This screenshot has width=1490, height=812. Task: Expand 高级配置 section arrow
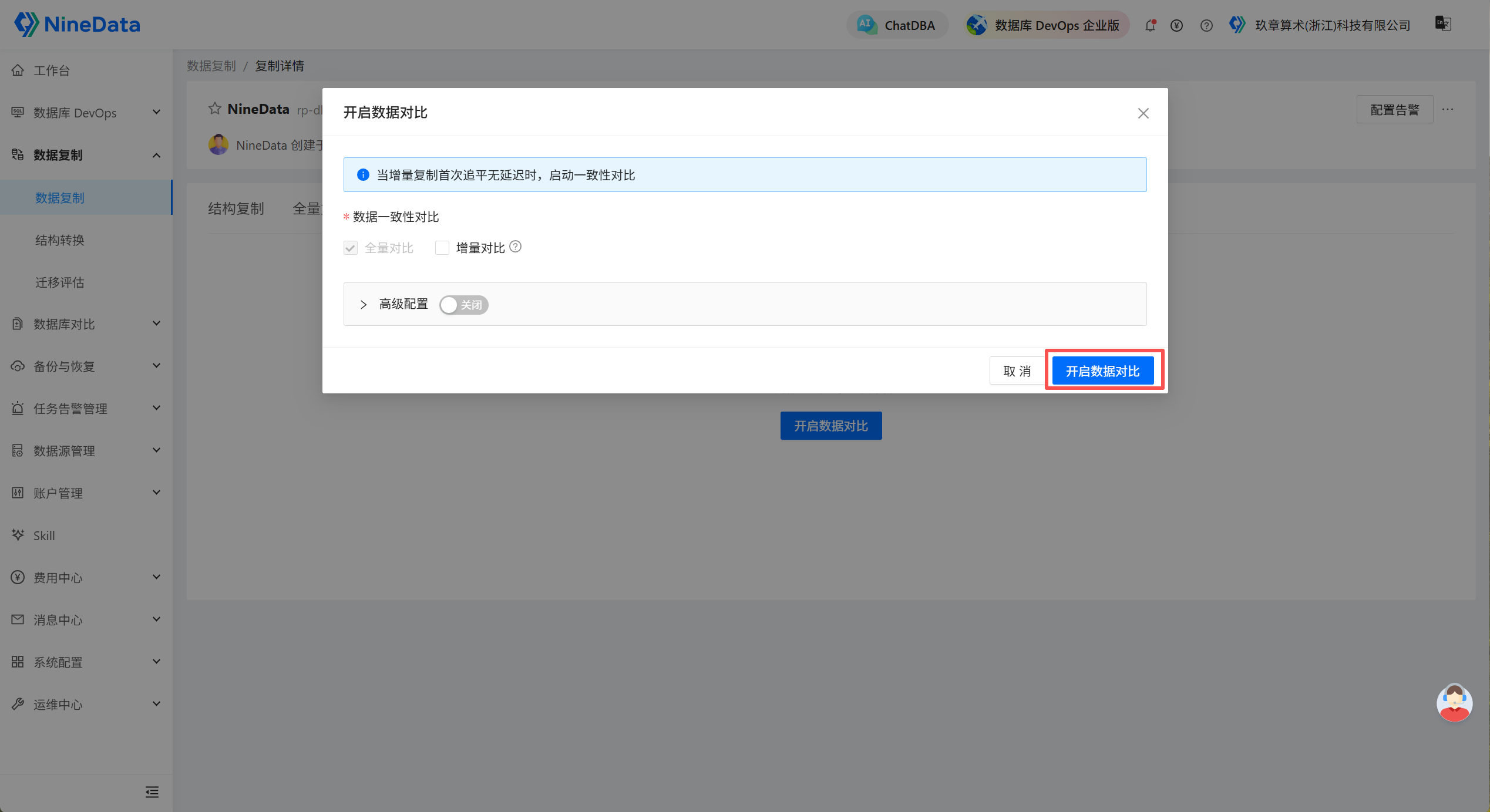pyautogui.click(x=364, y=305)
